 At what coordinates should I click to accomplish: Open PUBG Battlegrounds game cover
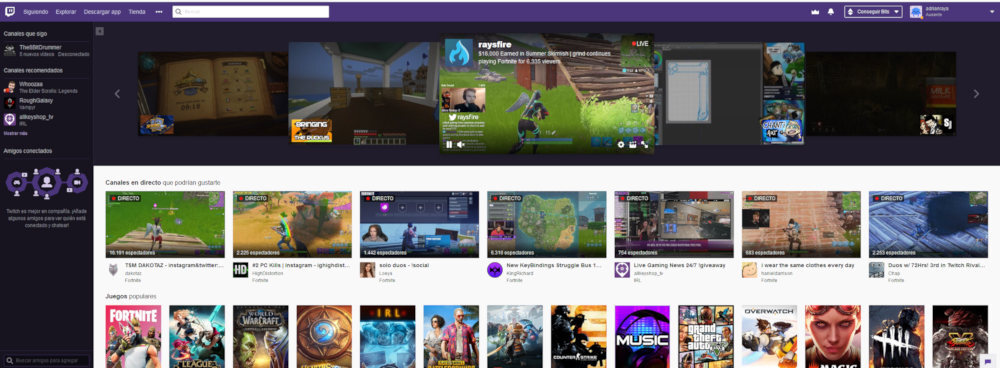coord(452,337)
